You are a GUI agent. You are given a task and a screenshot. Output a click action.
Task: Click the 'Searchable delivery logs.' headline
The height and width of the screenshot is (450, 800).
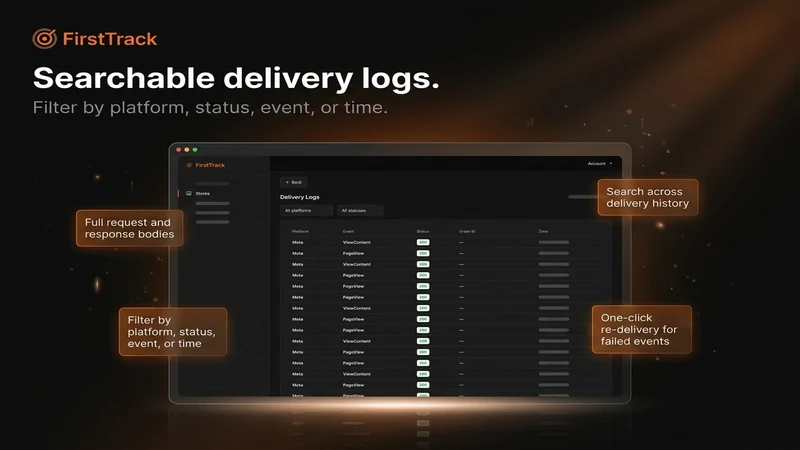coord(236,79)
